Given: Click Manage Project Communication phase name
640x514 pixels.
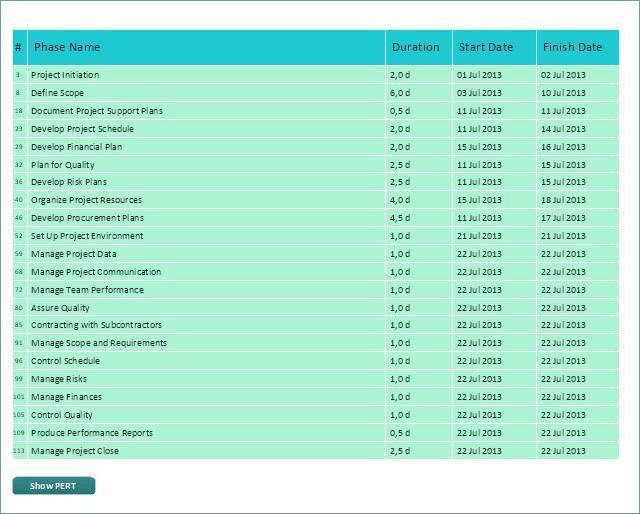Looking at the screenshot, I should [x=96, y=272].
